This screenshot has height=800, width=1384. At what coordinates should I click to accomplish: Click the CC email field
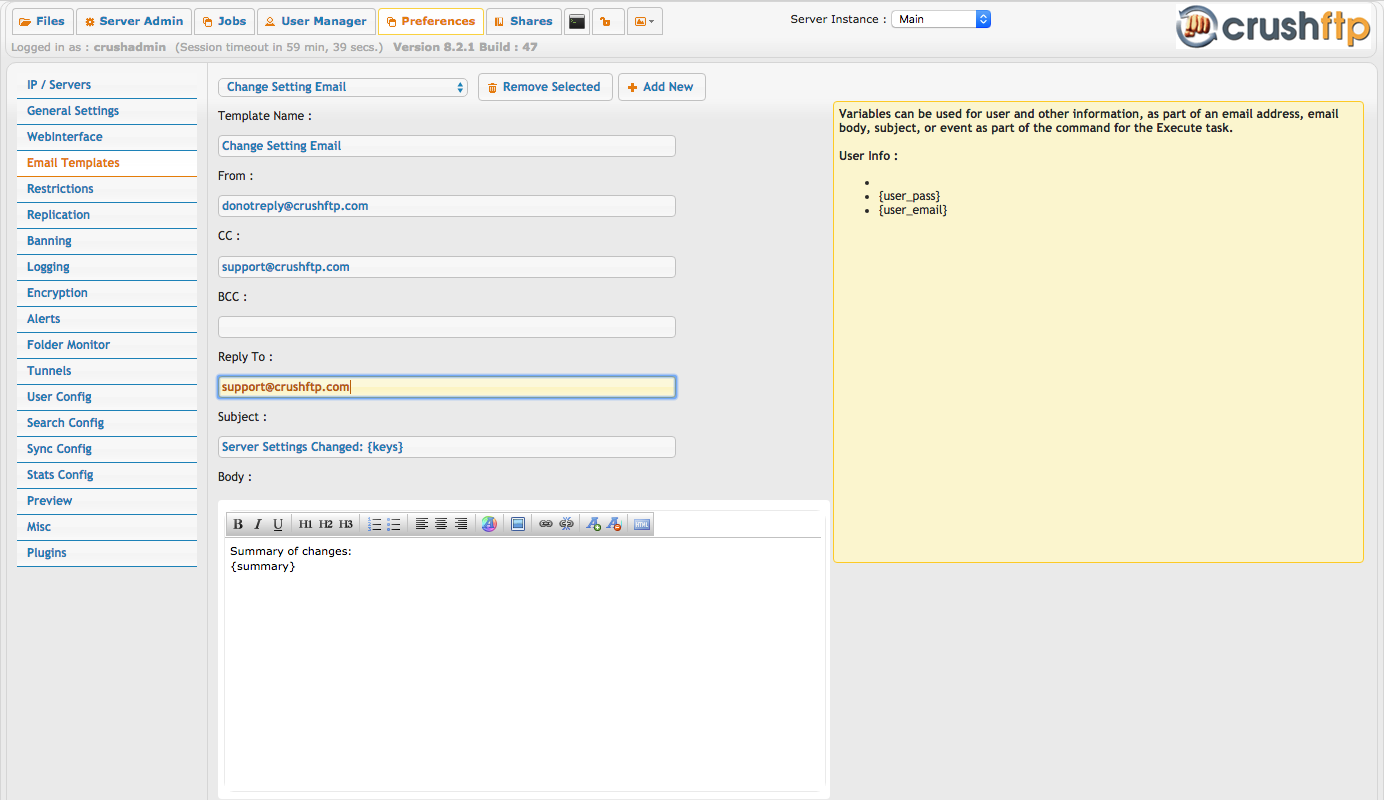pyautogui.click(x=447, y=267)
